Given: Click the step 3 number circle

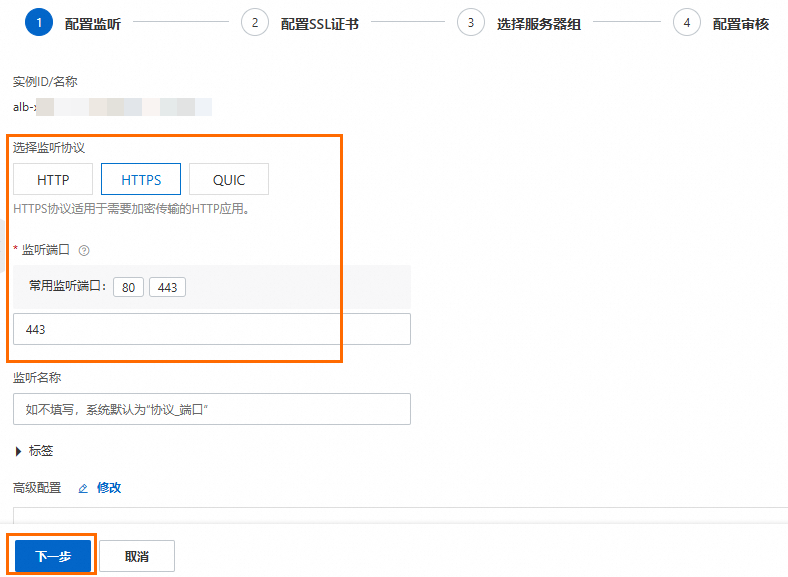Looking at the screenshot, I should pyautogui.click(x=471, y=23).
